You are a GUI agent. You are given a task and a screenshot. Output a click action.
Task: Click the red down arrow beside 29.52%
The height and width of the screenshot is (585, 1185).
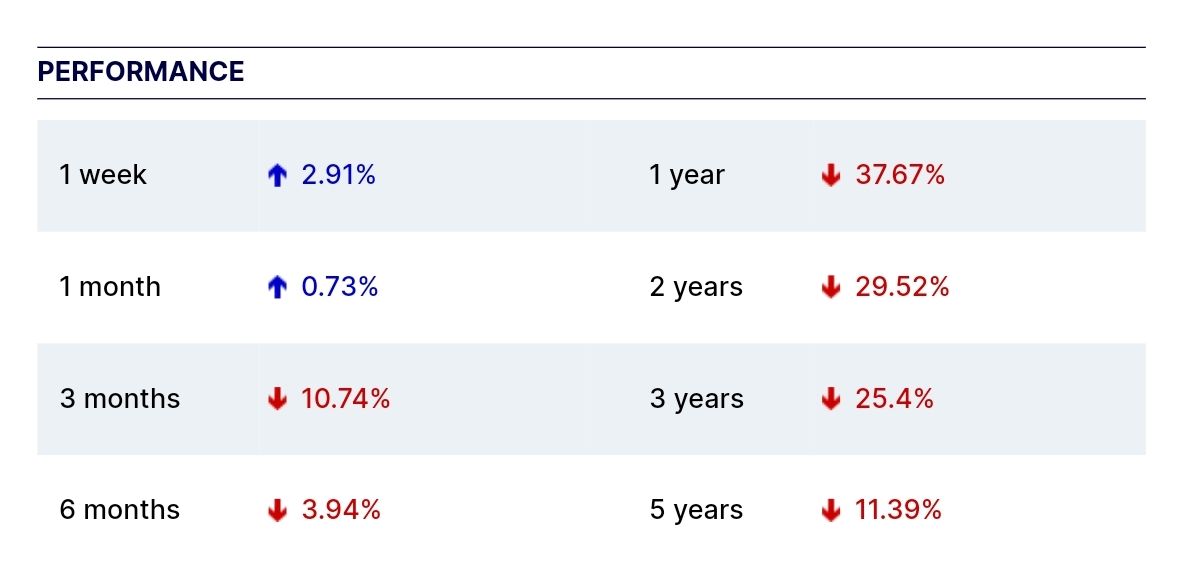pos(830,288)
